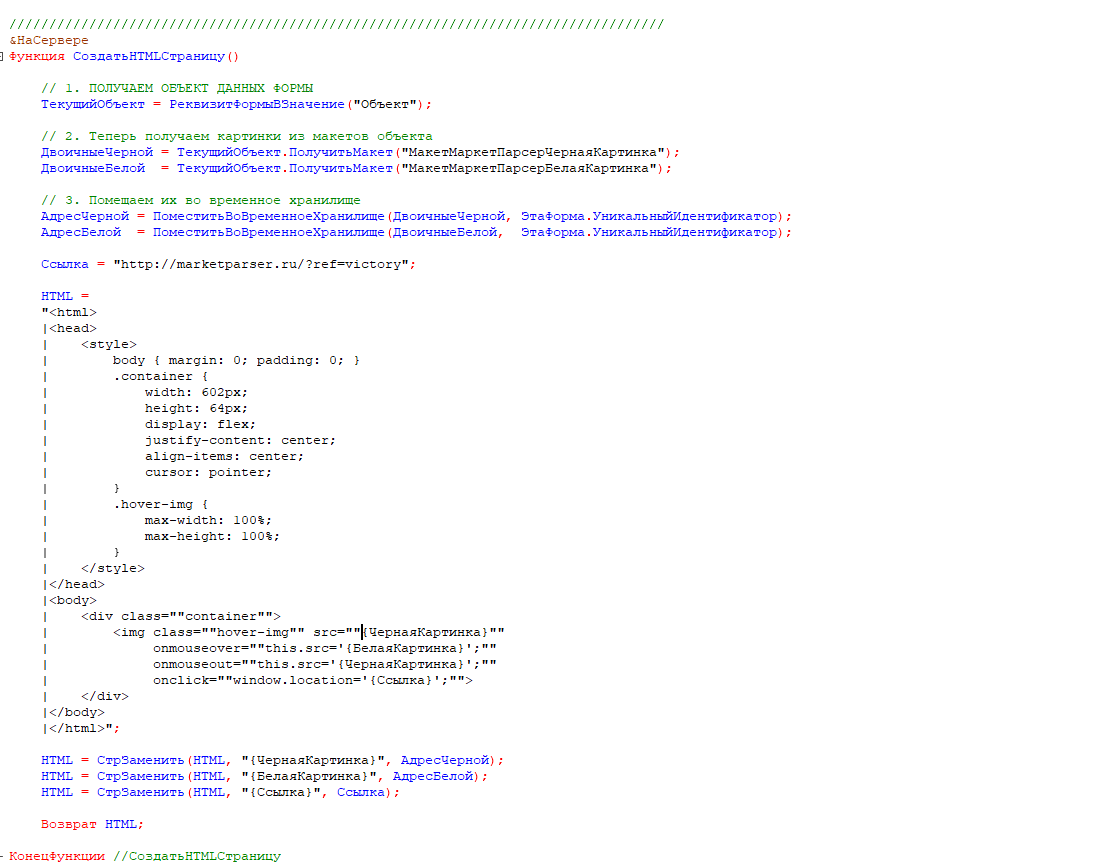Click the Функция keyword
The width and height of the screenshot is (1111, 866).
pyautogui.click(x=37, y=56)
